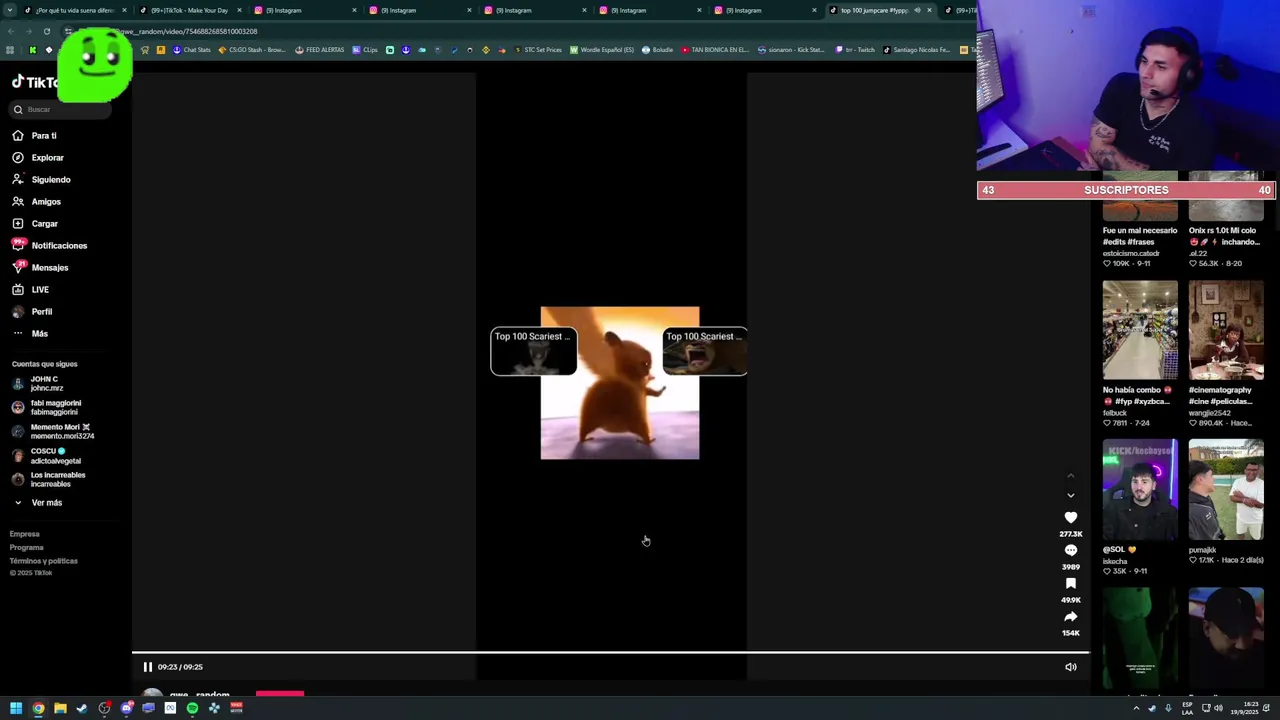Reload the browser page

pyautogui.click(x=46, y=31)
